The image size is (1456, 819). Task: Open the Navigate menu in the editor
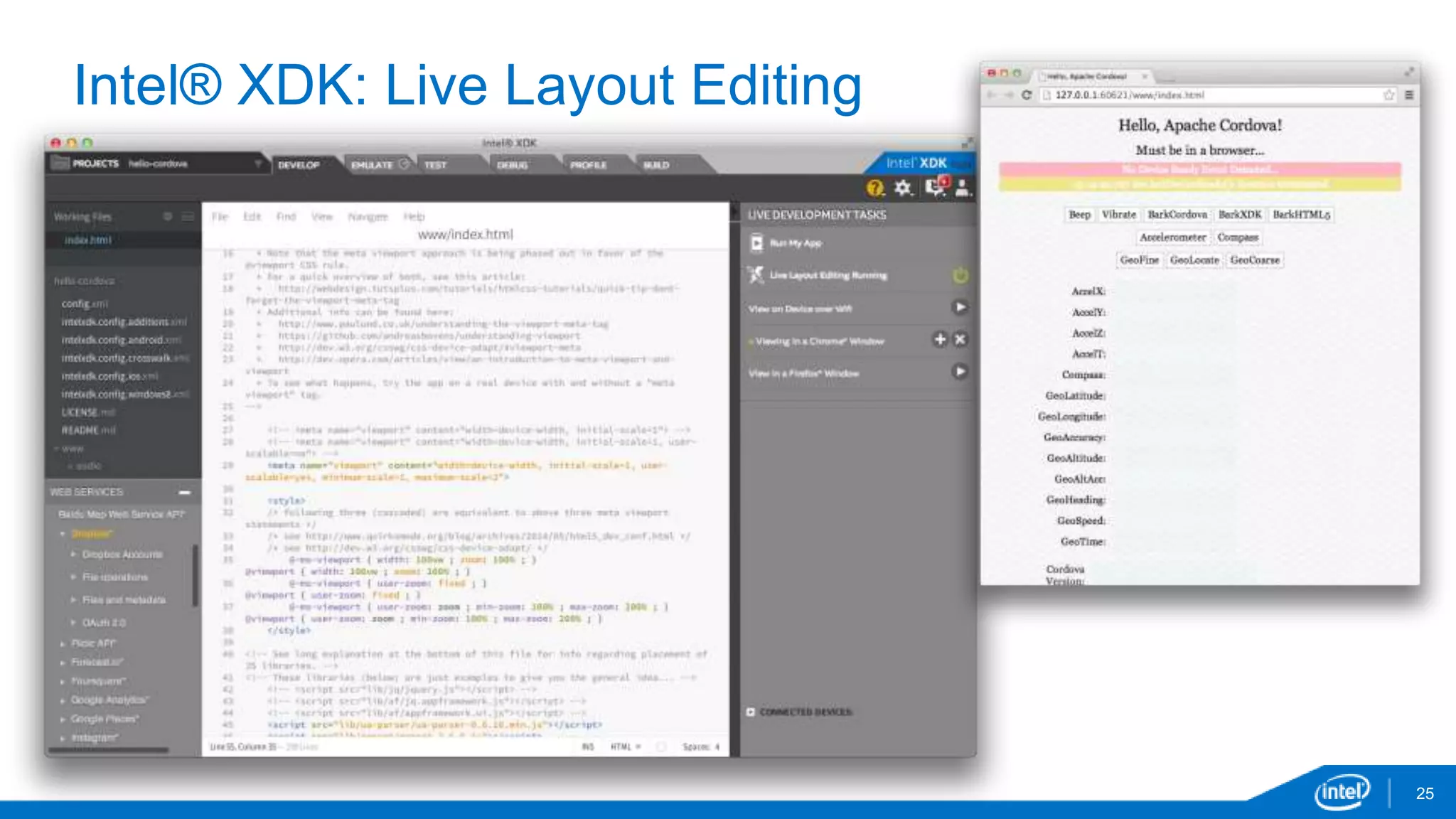(368, 216)
